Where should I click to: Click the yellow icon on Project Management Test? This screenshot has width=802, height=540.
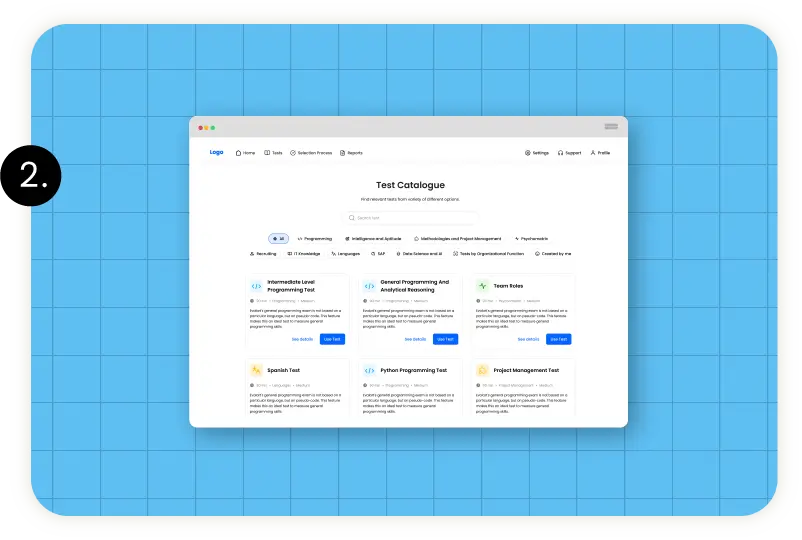[482, 370]
